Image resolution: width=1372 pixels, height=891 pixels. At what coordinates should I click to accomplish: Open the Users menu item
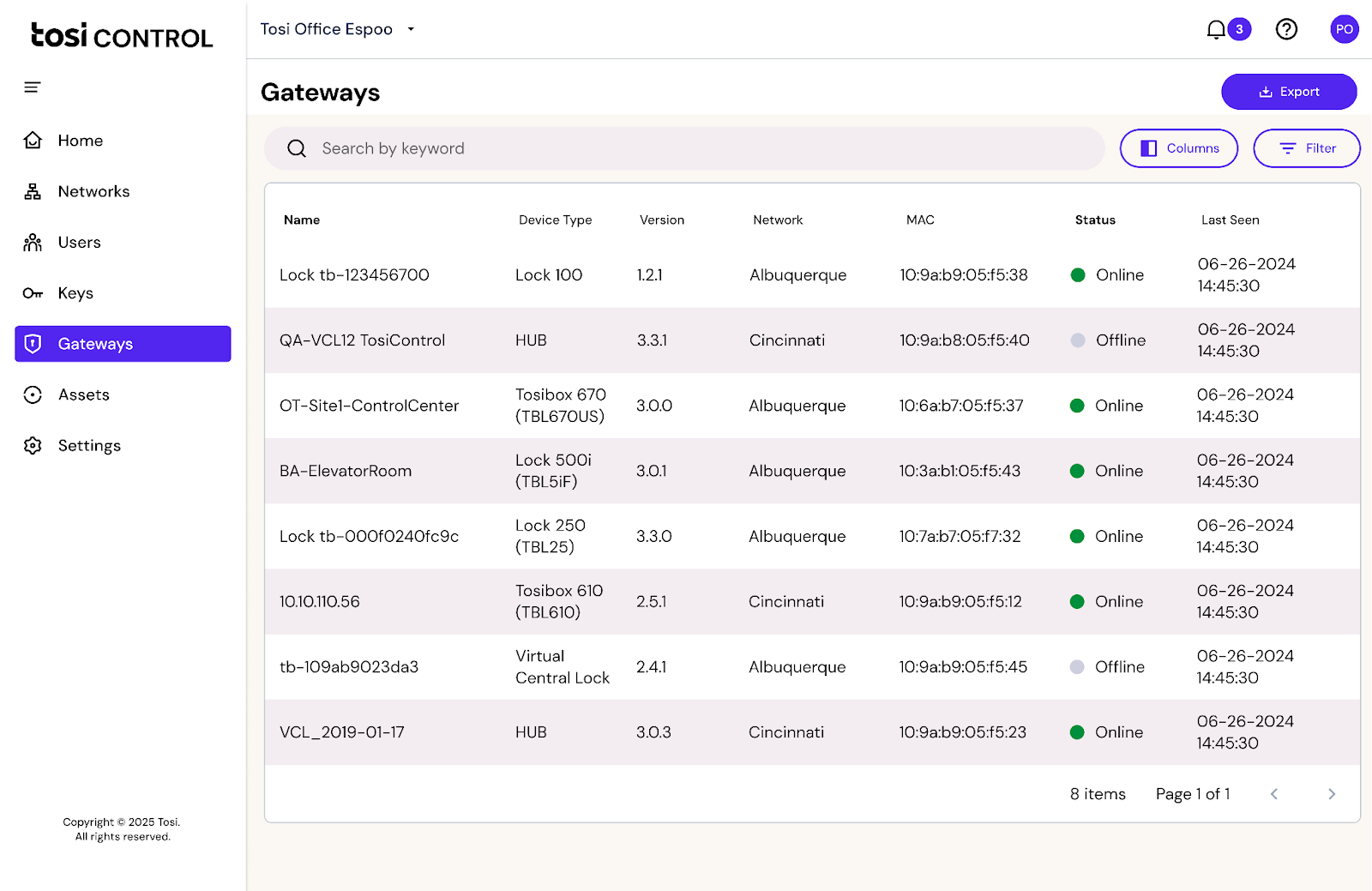pos(123,243)
